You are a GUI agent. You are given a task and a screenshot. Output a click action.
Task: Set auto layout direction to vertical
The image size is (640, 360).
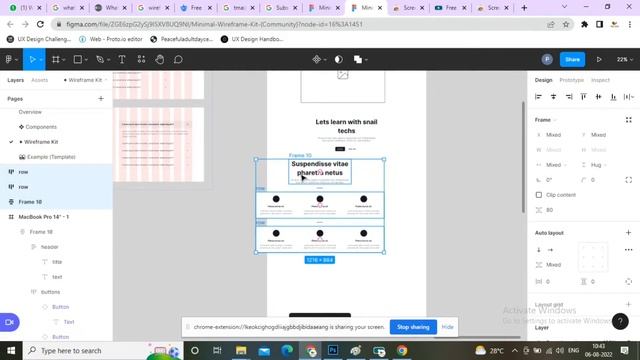pyautogui.click(x=539, y=250)
